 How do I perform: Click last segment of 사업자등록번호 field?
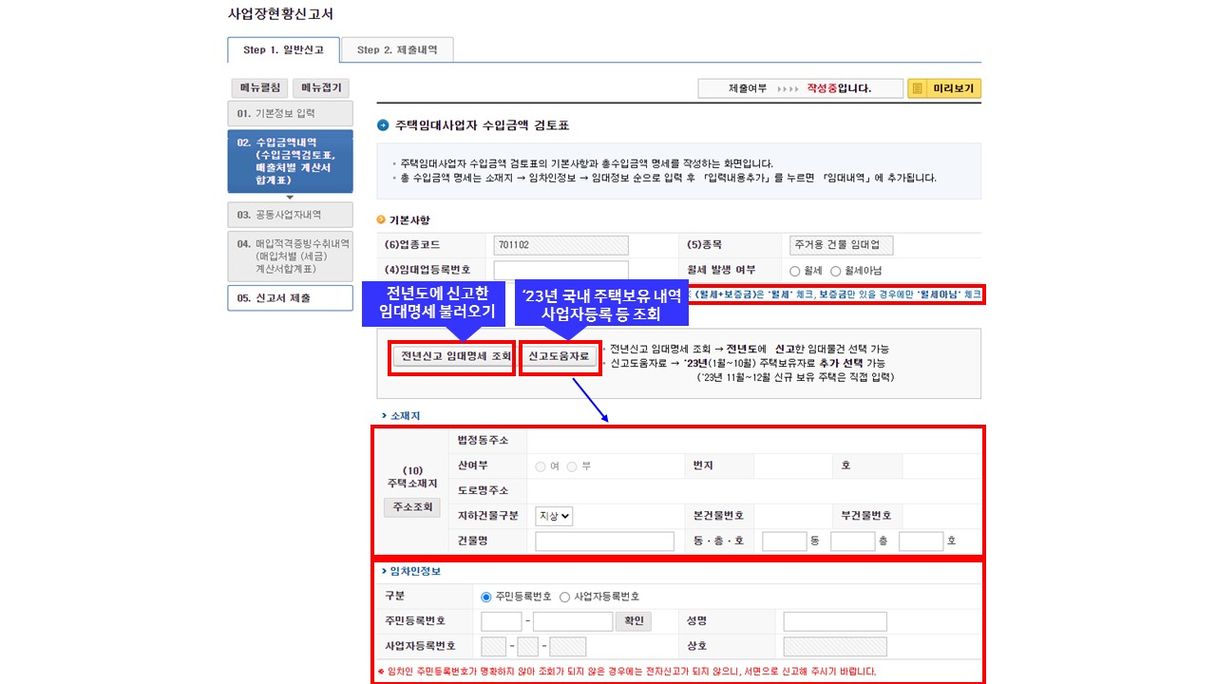(568, 646)
